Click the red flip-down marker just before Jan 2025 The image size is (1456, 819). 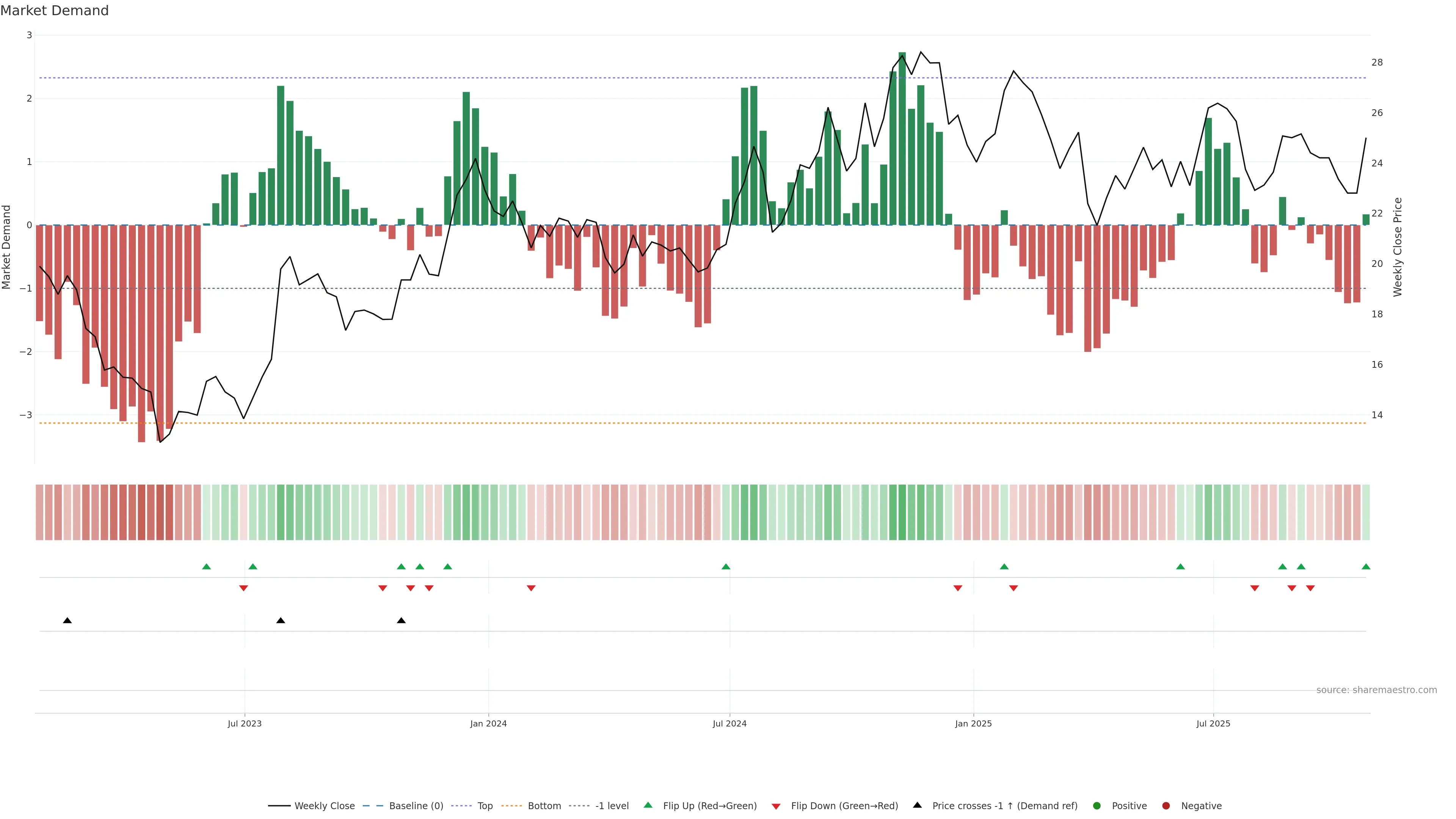(957, 588)
